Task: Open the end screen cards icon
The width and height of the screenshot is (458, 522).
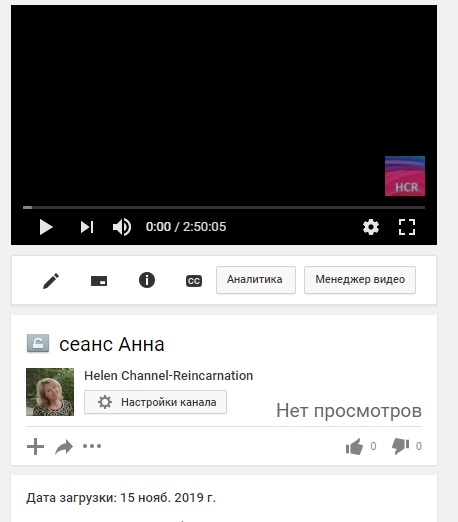Action: point(99,281)
